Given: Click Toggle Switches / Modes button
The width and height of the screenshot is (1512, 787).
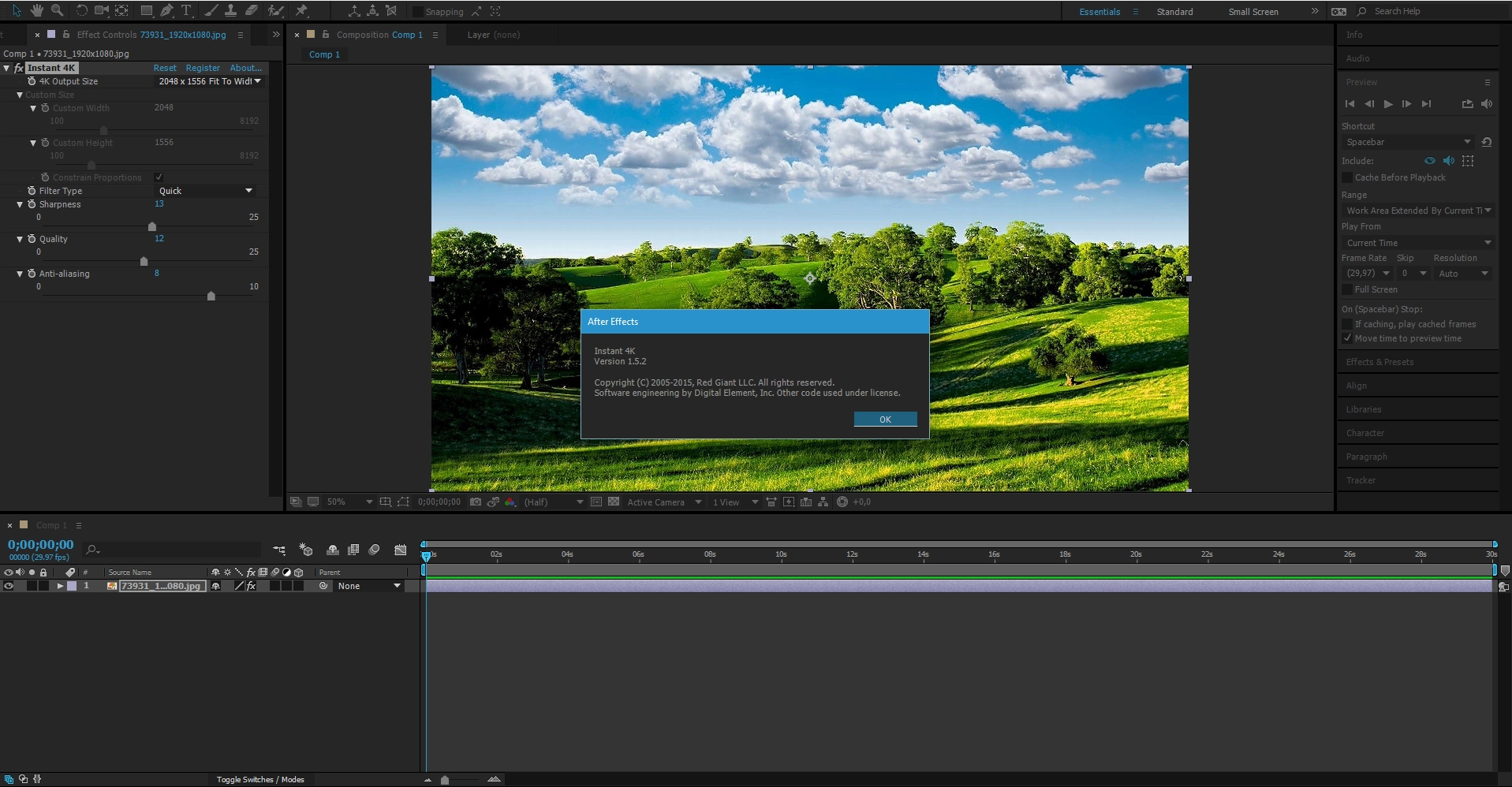Looking at the screenshot, I should 260,779.
